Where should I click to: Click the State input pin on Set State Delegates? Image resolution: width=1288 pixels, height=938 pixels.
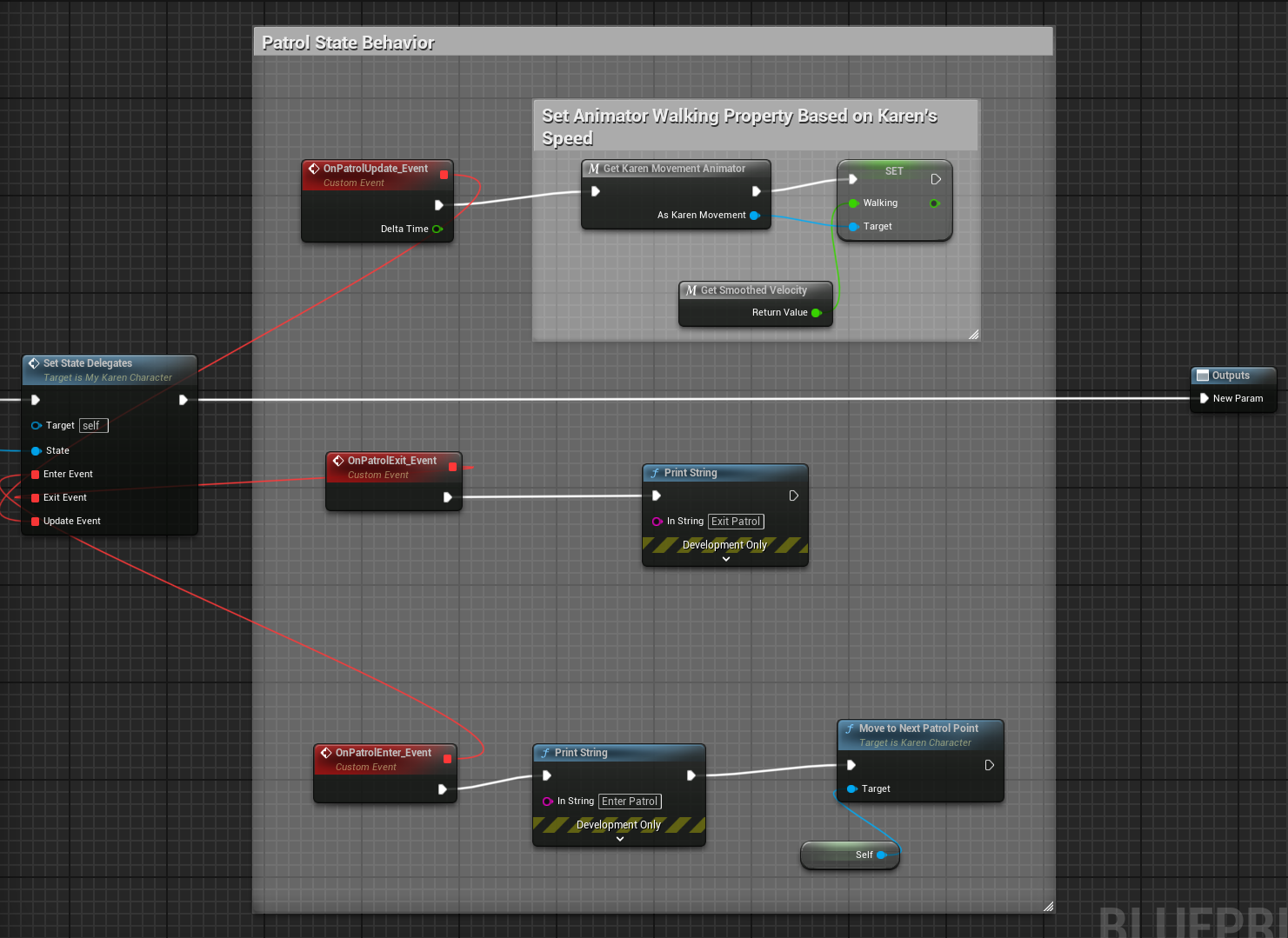35,450
